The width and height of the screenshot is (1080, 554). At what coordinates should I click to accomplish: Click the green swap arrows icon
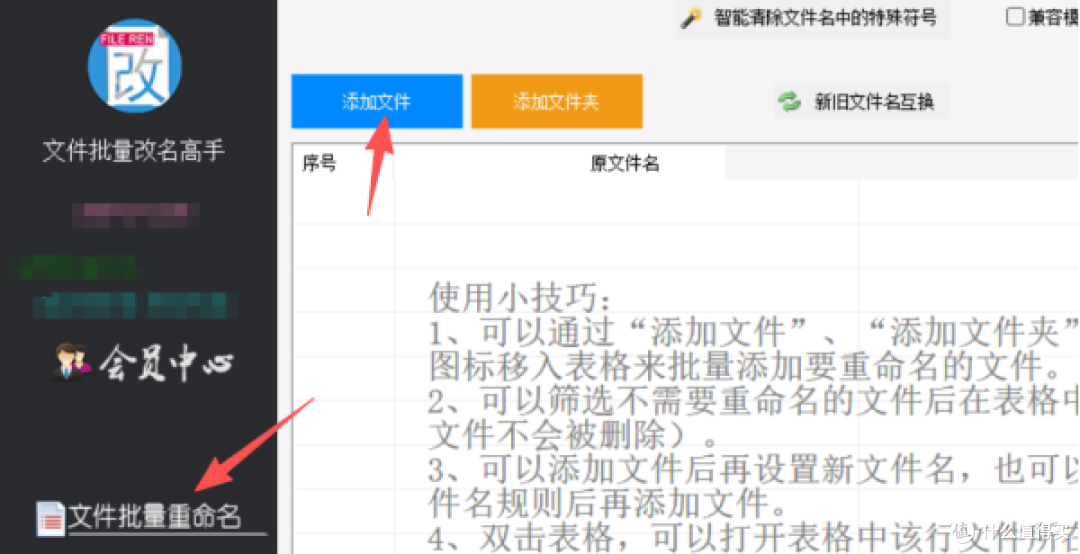click(789, 102)
